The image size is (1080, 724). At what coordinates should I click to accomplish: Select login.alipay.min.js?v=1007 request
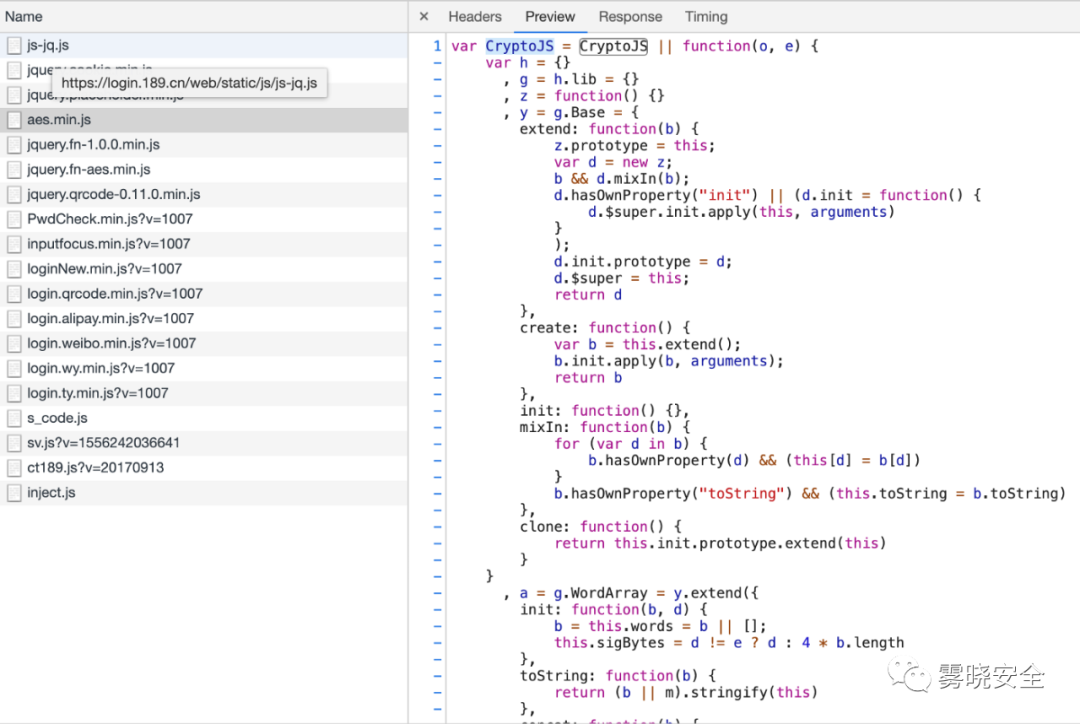coord(110,319)
